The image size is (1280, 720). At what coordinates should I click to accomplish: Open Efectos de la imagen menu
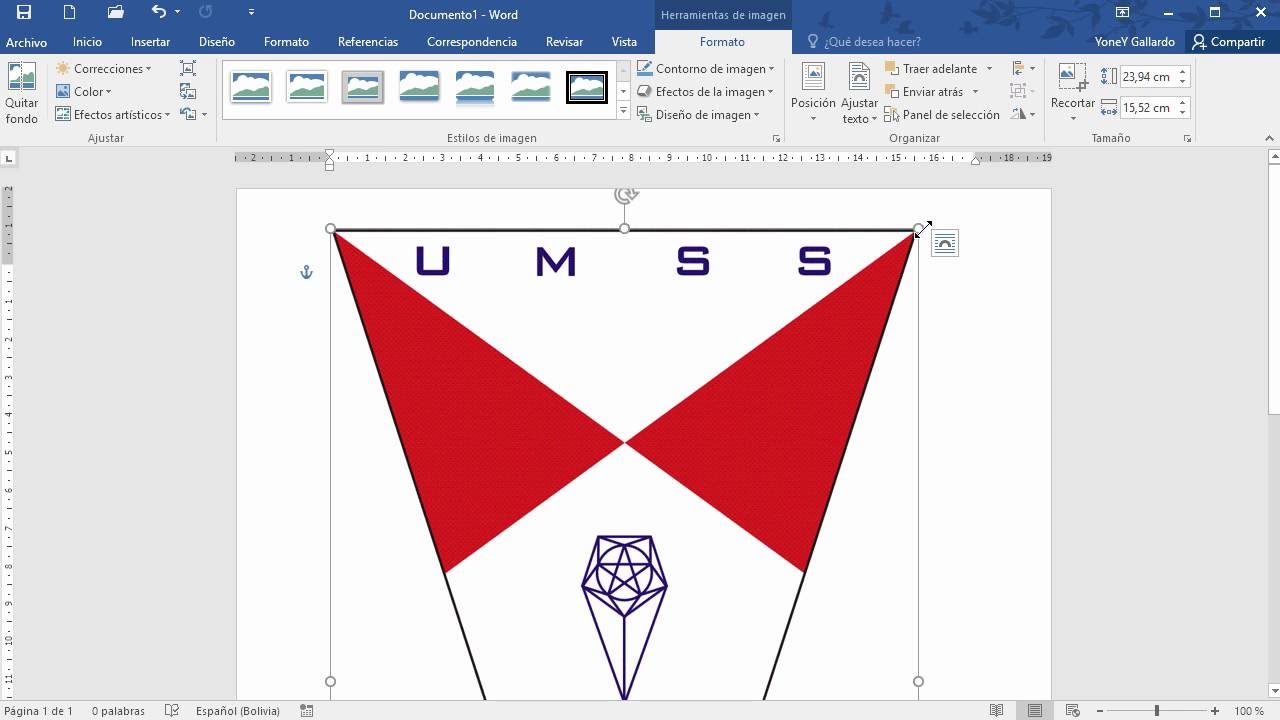[707, 92]
